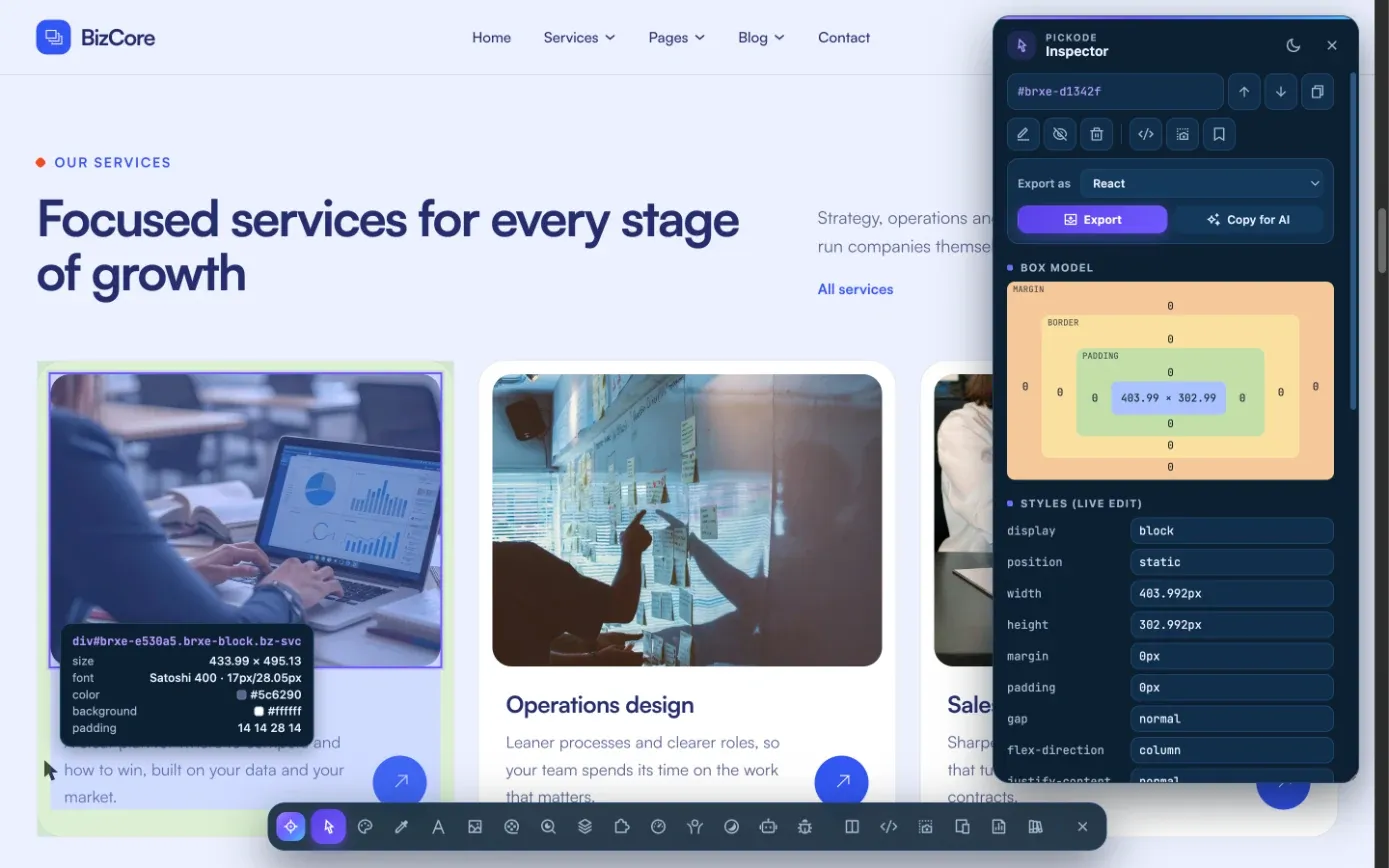Open the color palette tool

[365, 827]
